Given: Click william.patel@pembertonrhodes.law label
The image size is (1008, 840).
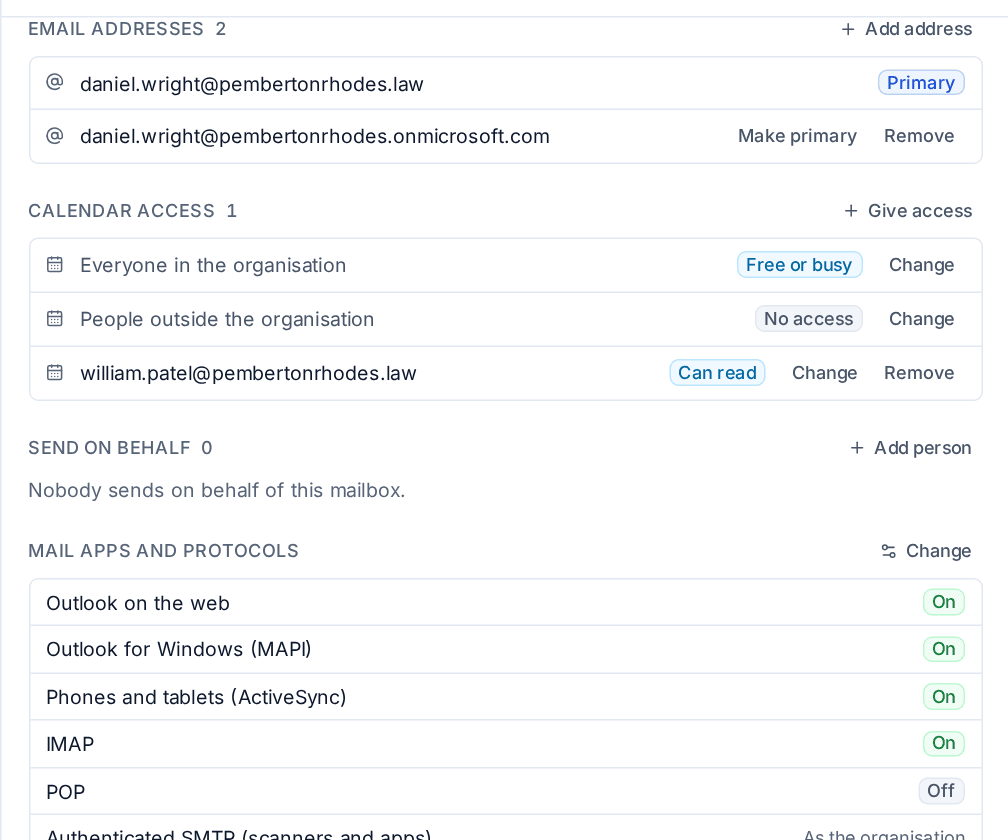Looking at the screenshot, I should tap(248, 373).
